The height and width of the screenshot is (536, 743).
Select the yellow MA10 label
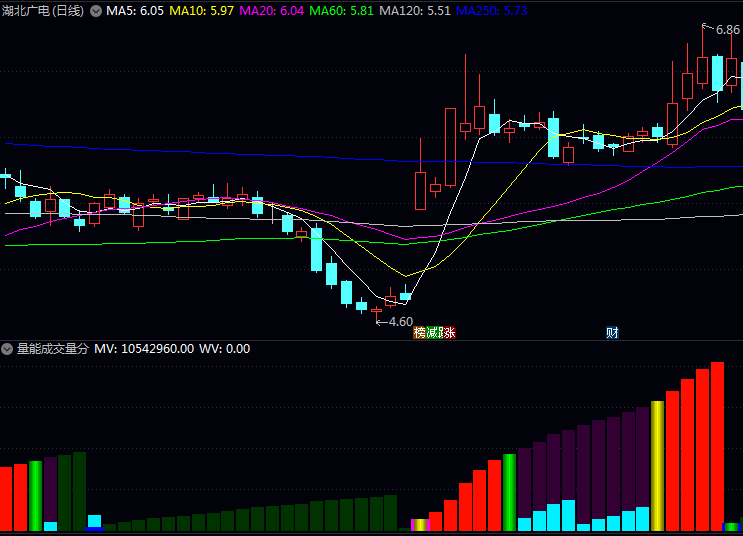coord(203,10)
